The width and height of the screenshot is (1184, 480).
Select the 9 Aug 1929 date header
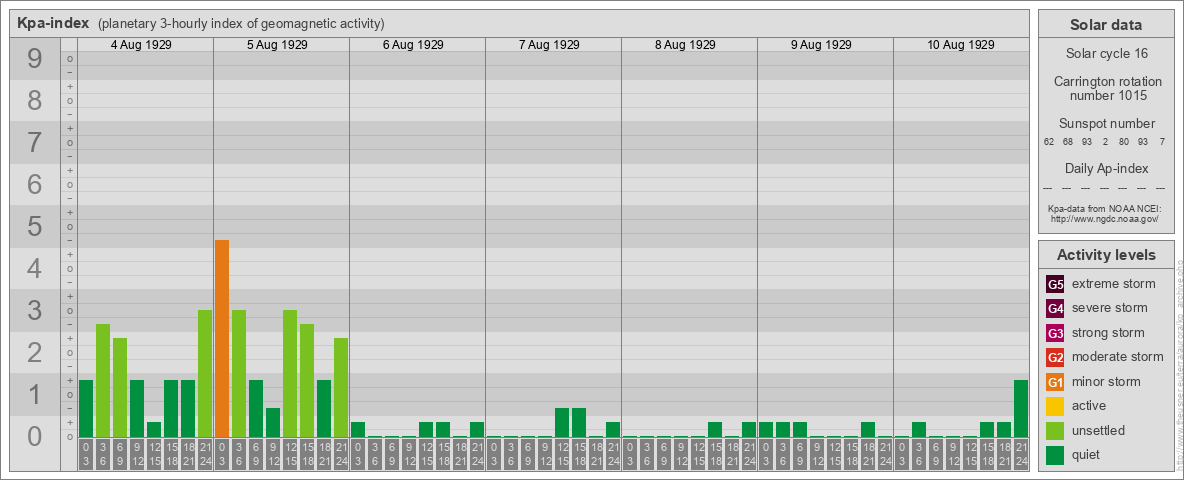point(821,45)
